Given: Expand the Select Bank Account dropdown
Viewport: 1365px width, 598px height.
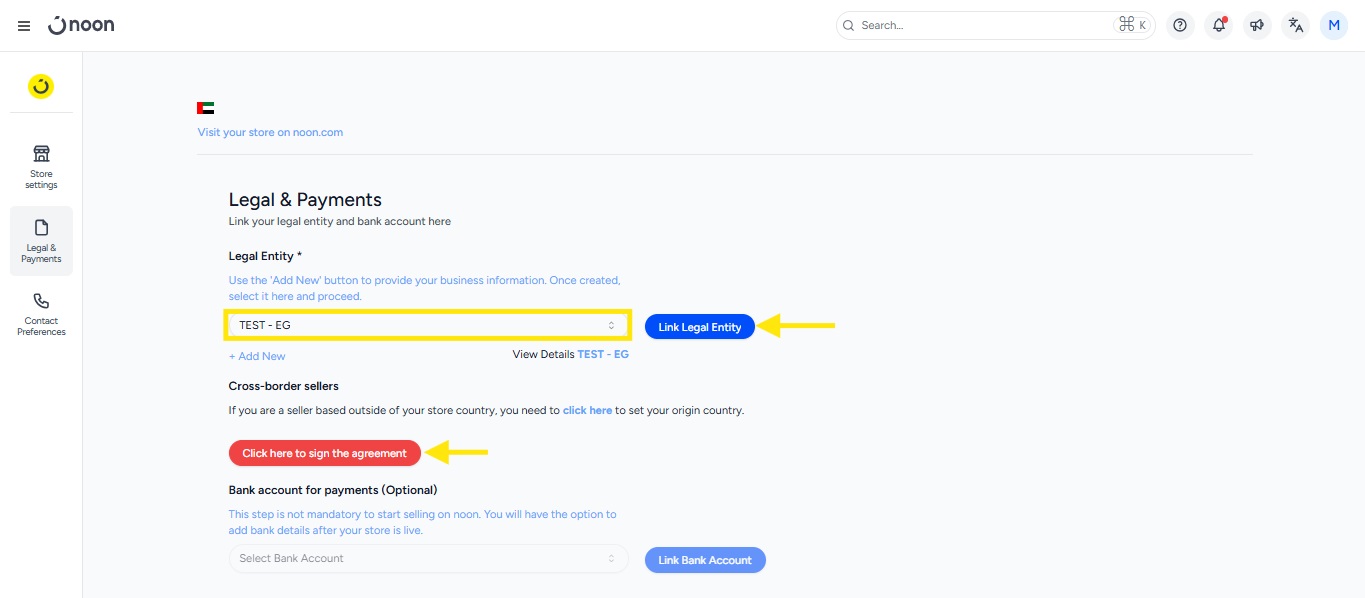Looking at the screenshot, I should pyautogui.click(x=428, y=558).
